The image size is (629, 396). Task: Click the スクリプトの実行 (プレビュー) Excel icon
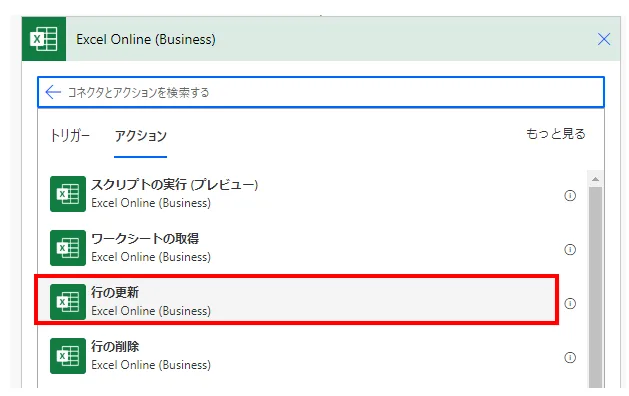coord(68,194)
